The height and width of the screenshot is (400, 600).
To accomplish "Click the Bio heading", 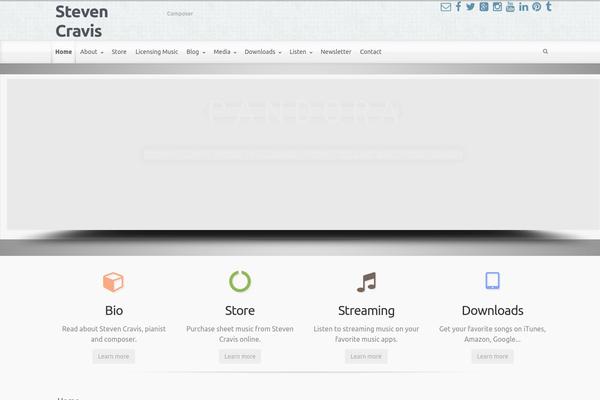I will [x=114, y=310].
